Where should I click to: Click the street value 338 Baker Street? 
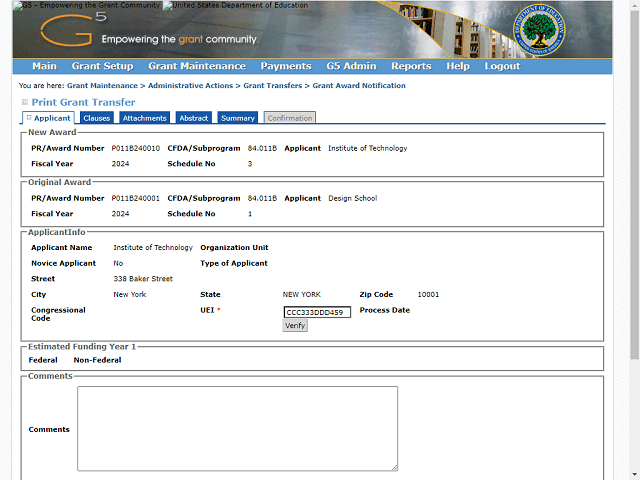click(x=143, y=279)
